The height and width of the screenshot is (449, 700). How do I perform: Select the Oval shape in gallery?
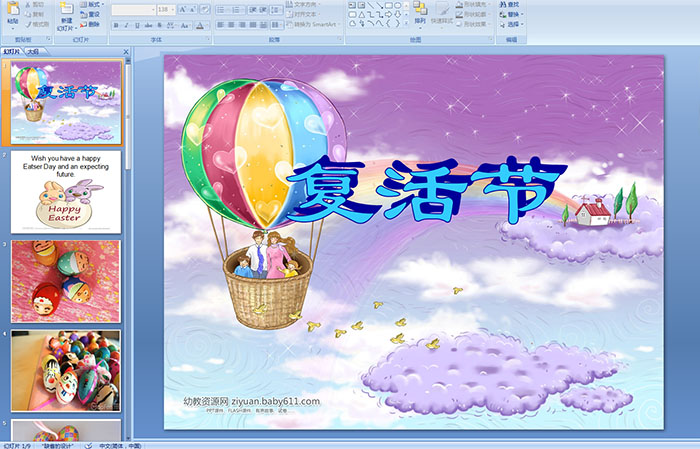coord(397,5)
